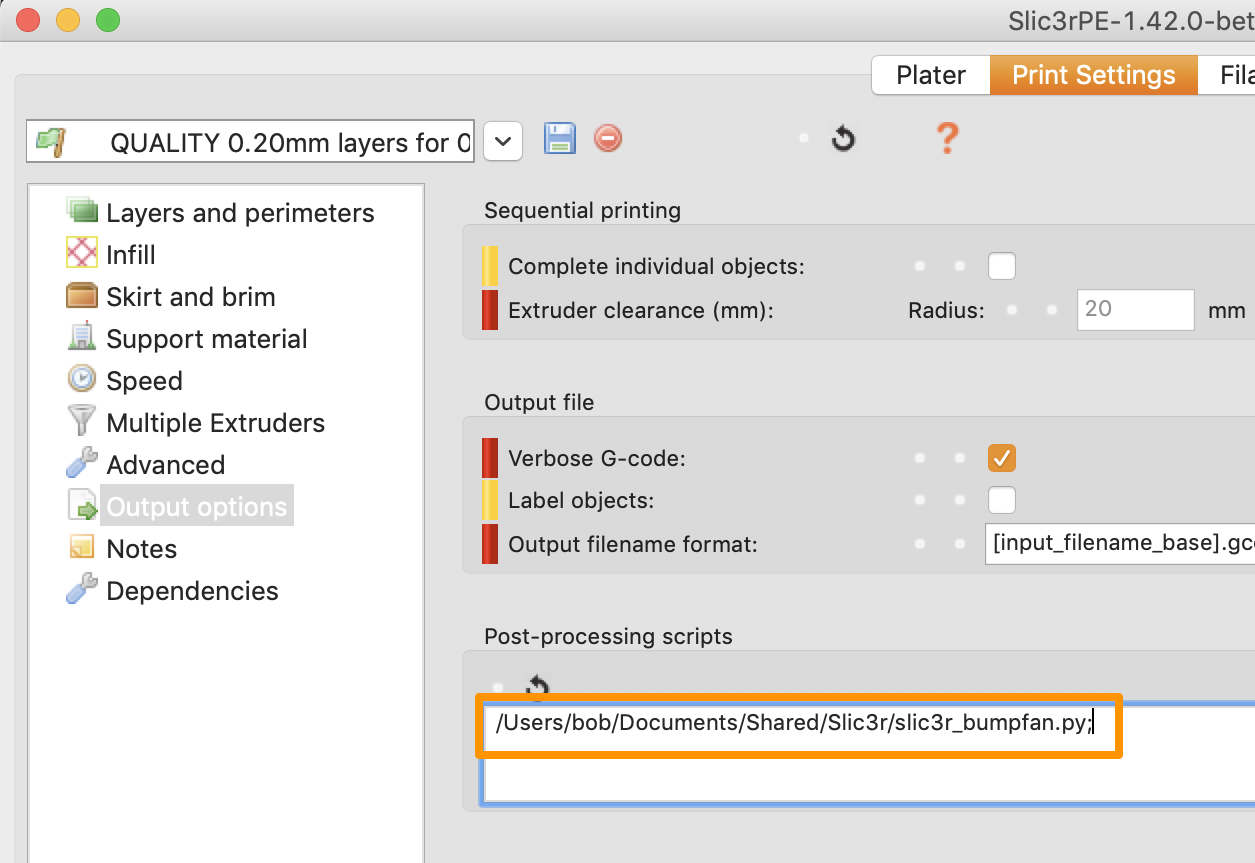Screen dimensions: 1255x863
Task: Open the Slic3r help question mark
Action: [946, 139]
